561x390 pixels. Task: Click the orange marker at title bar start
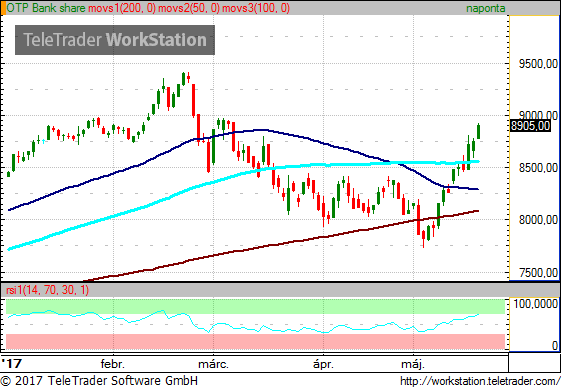click(3, 8)
